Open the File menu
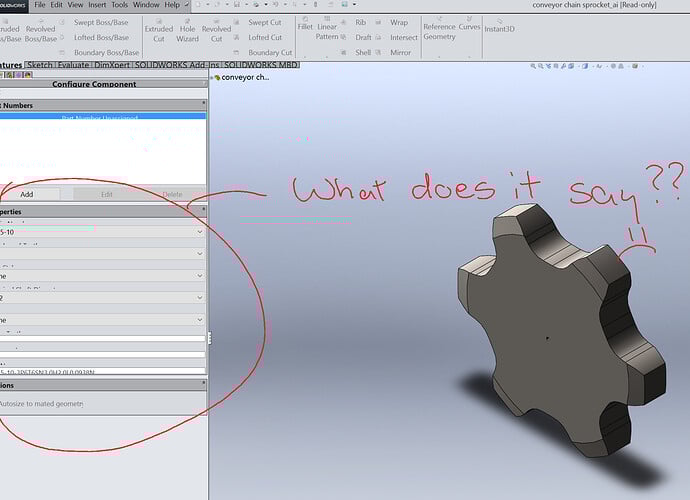Image resolution: width=690 pixels, height=500 pixels. click(40, 5)
